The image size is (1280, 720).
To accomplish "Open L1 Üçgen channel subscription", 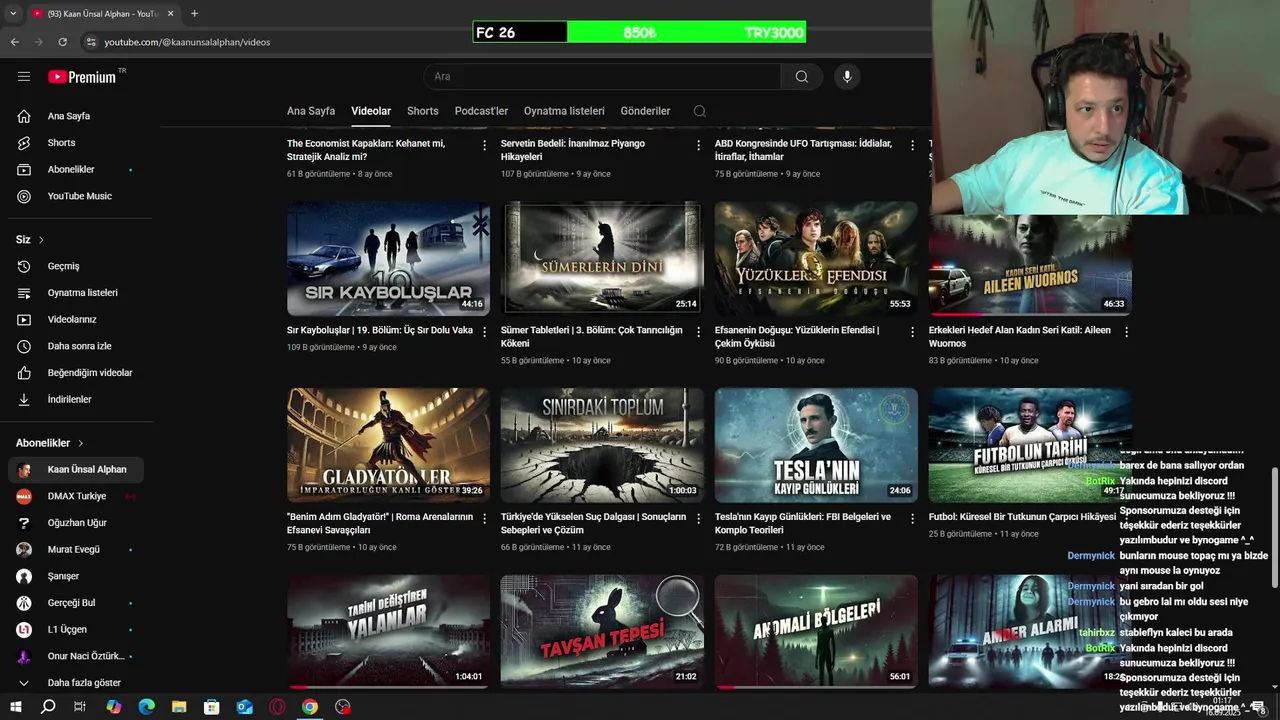I will pos(76,629).
